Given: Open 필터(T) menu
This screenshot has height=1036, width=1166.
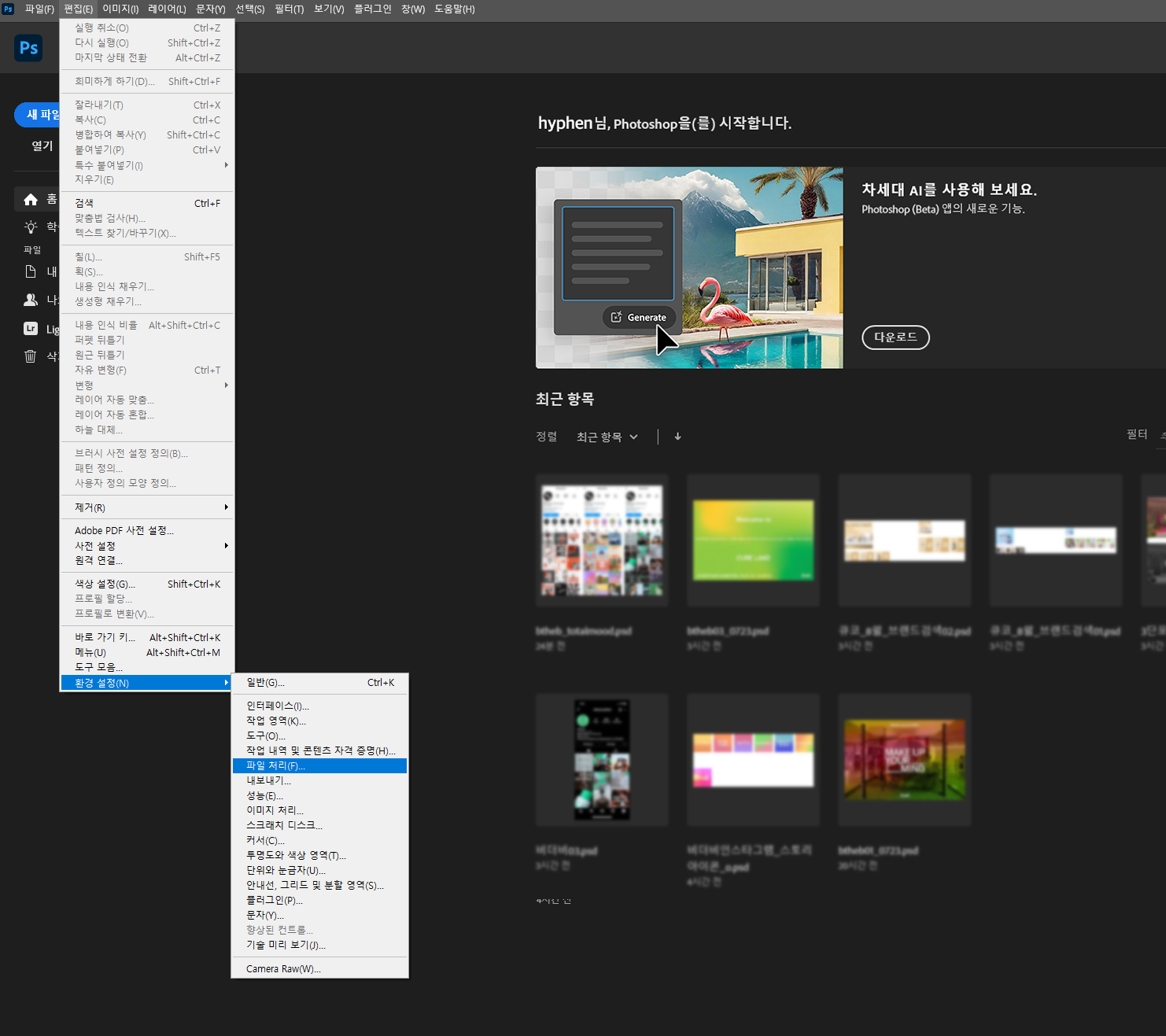Looking at the screenshot, I should 290,9.
